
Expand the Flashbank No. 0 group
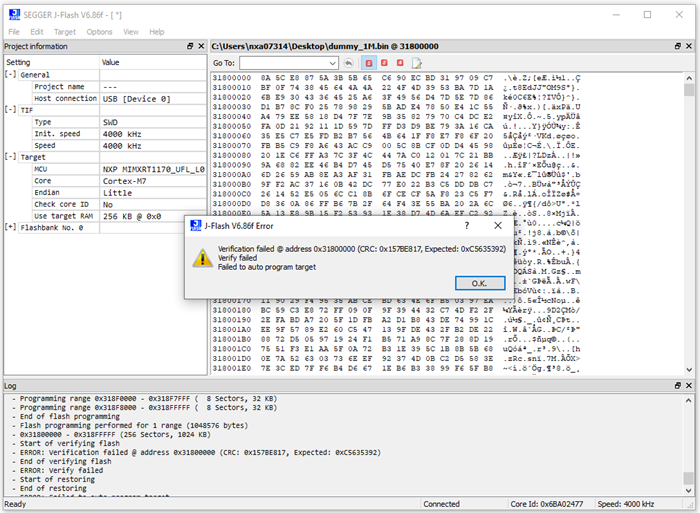click(x=10, y=227)
